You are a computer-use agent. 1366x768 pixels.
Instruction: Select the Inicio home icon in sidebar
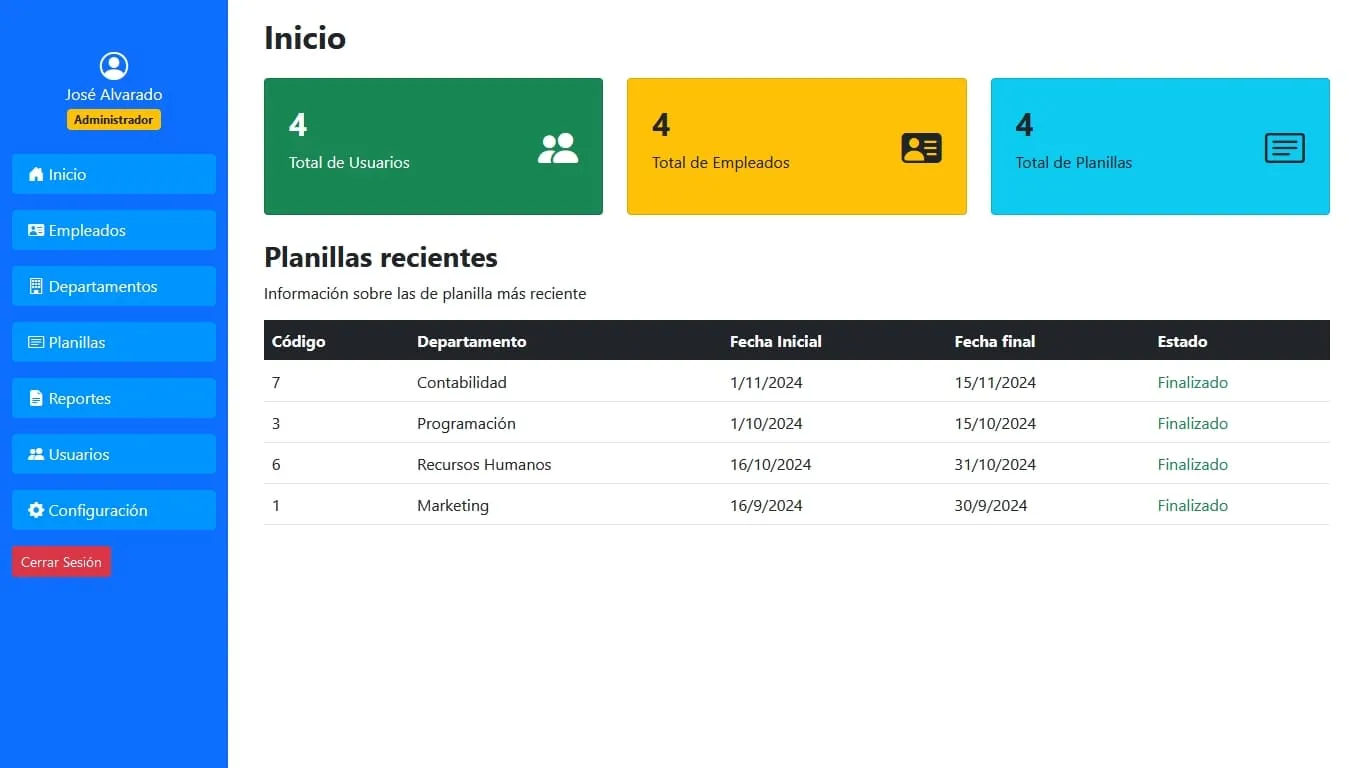[x=35, y=174]
